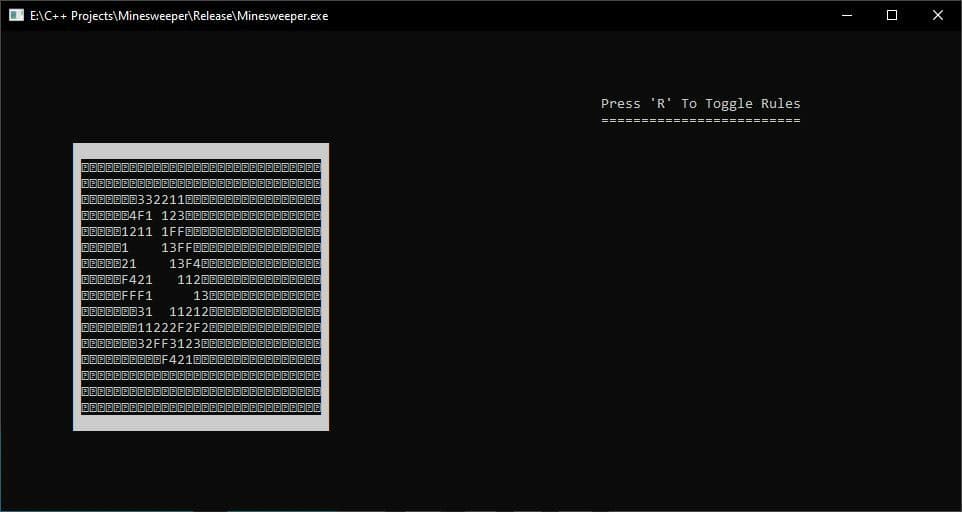Click the "32FF3123" row of revealed cells
The height and width of the screenshot is (512, 962).
169,343
